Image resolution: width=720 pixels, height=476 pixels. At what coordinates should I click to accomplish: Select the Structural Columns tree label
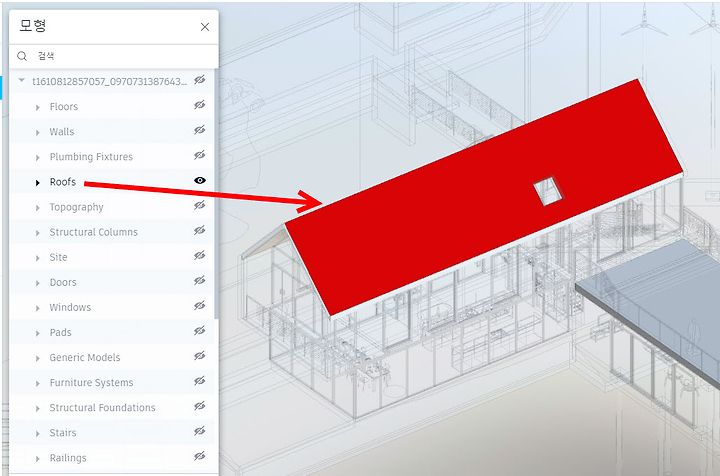pos(94,232)
